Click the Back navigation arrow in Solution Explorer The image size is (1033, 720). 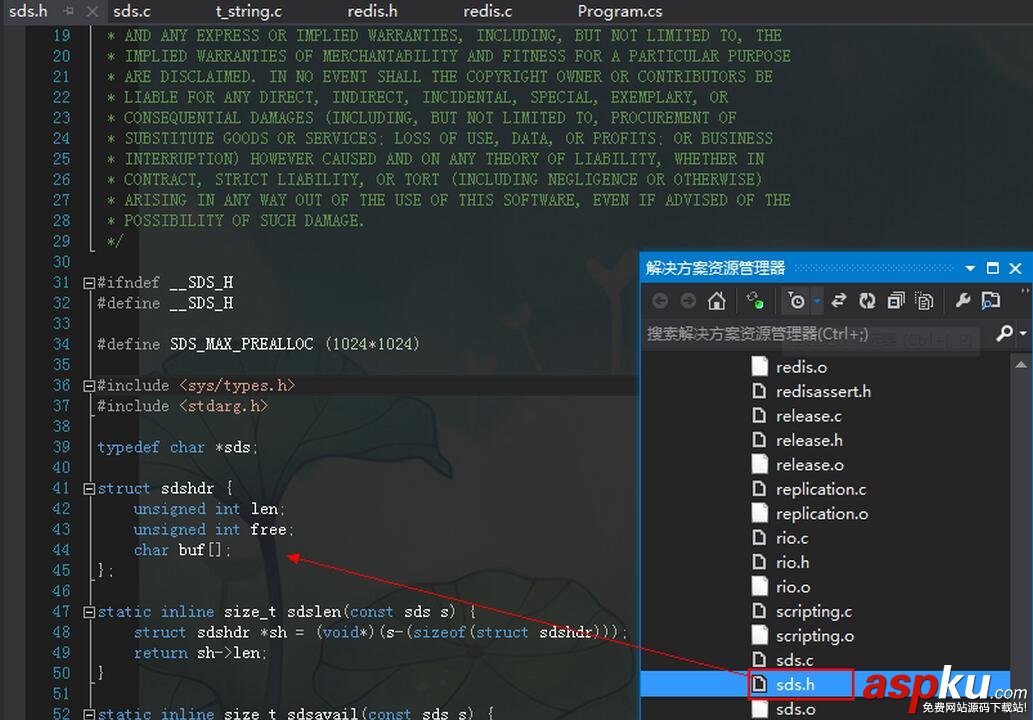659,301
